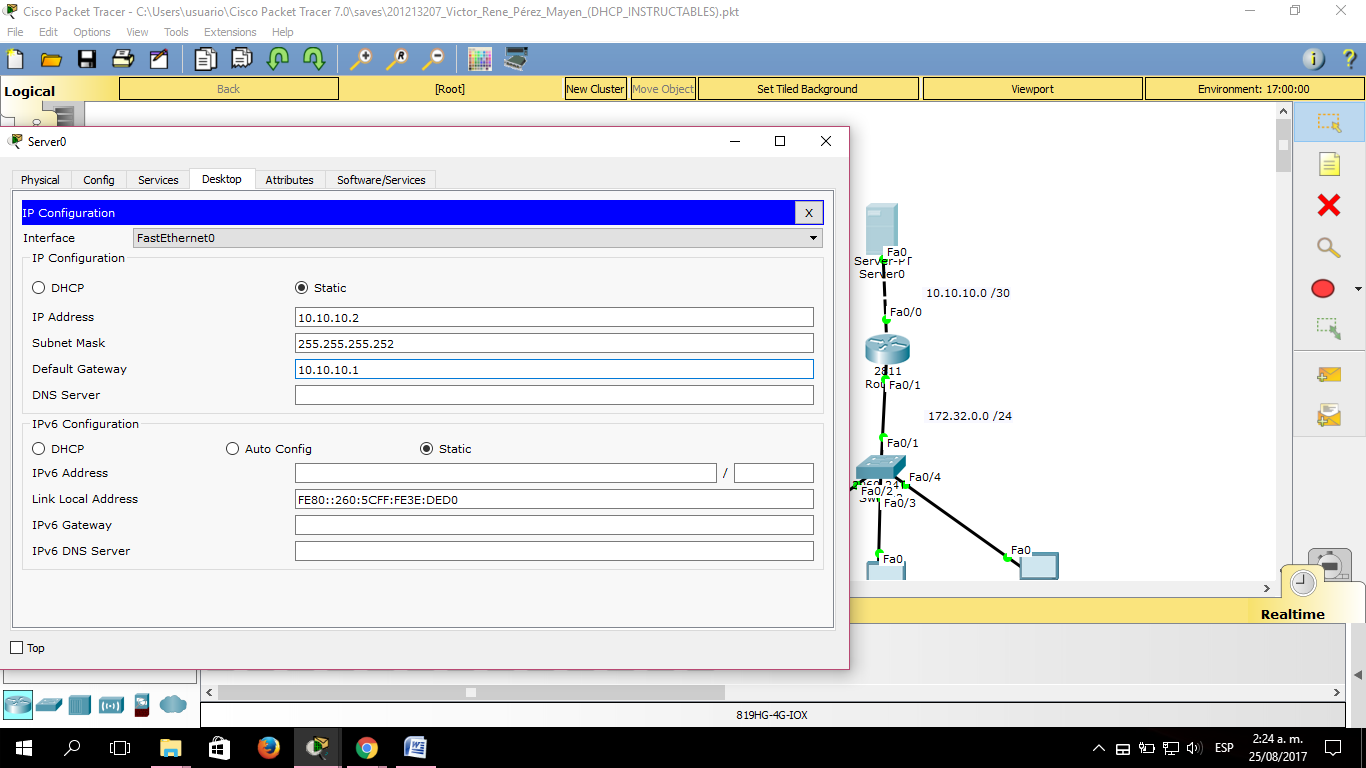Open the Interface FastEthernet0 dropdown
The height and width of the screenshot is (768, 1366).
812,238
